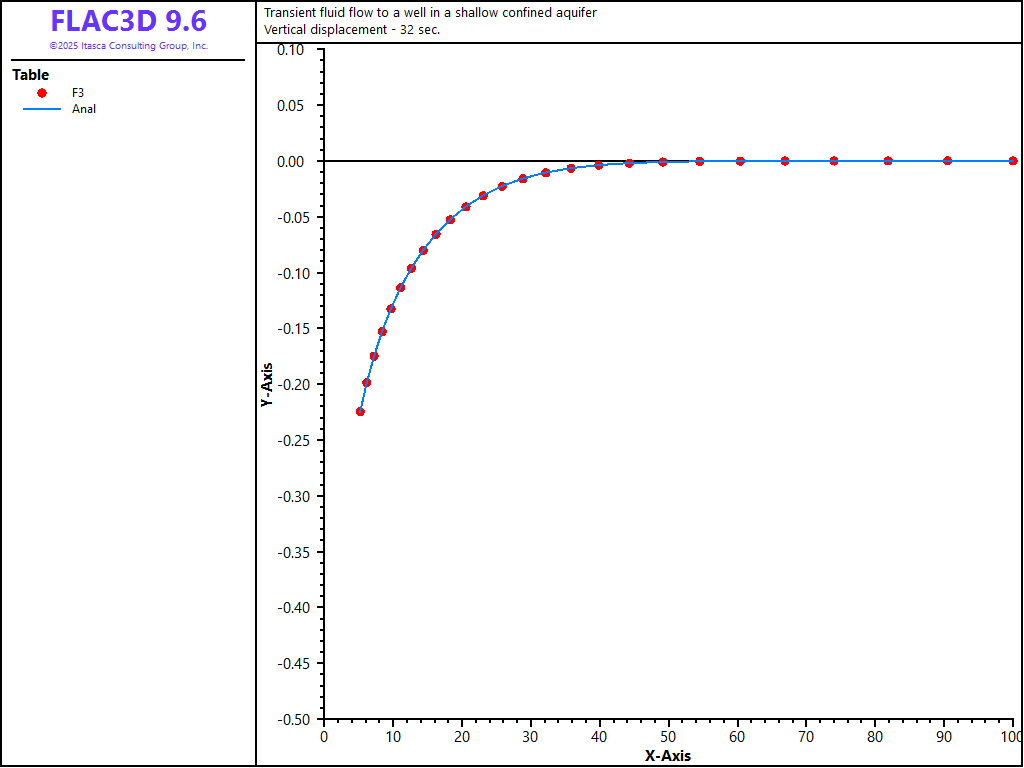Screen dimensions: 1024x768
Task: Click the red F3 legend marker
Action: tap(42, 92)
